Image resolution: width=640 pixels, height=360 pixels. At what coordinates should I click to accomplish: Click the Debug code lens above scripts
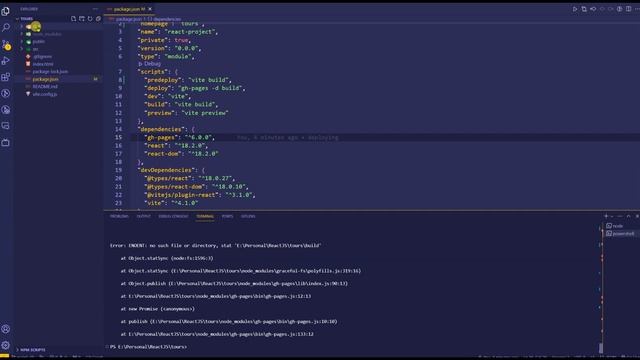(x=150, y=64)
